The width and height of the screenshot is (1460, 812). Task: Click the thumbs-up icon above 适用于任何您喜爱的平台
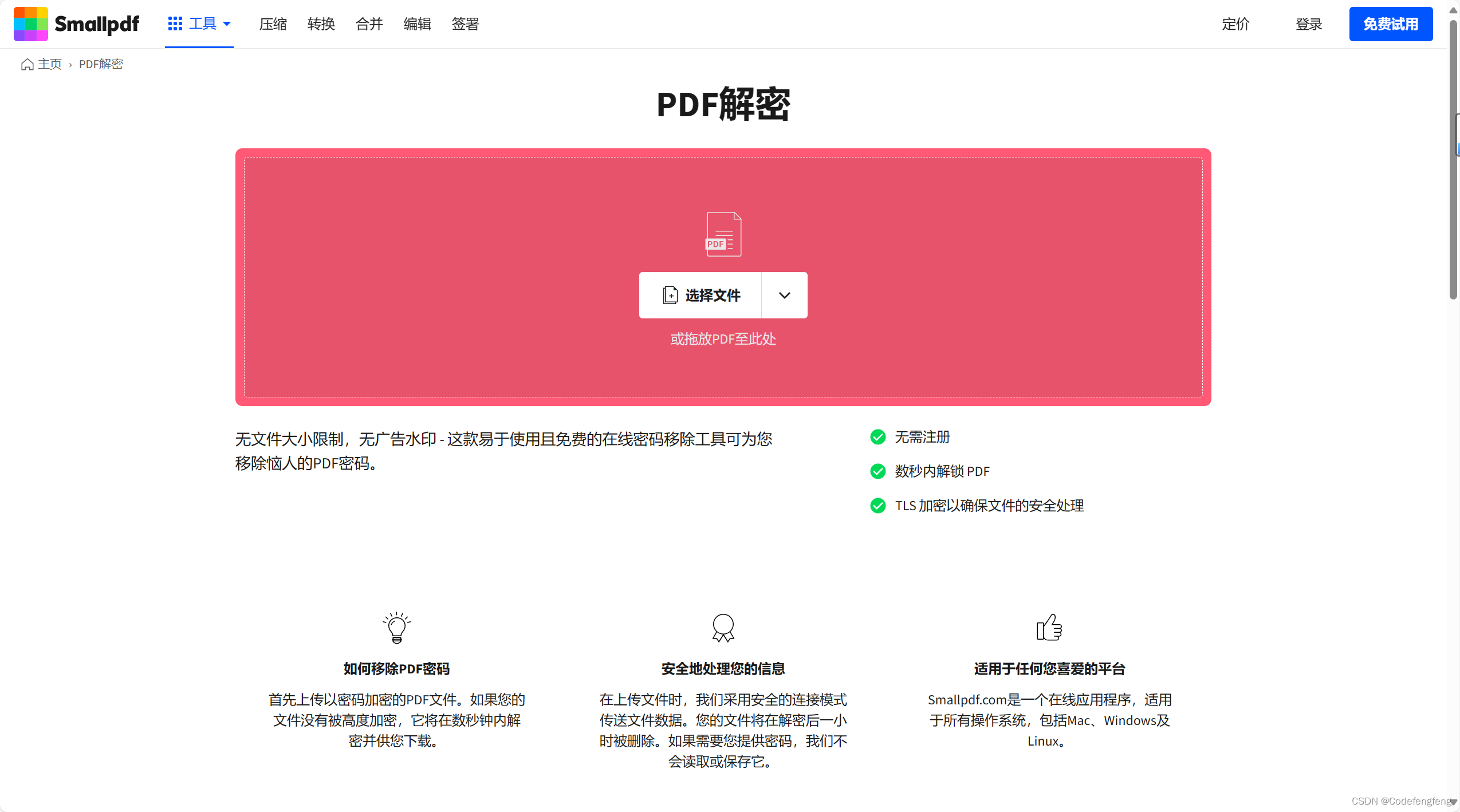pos(1049,628)
